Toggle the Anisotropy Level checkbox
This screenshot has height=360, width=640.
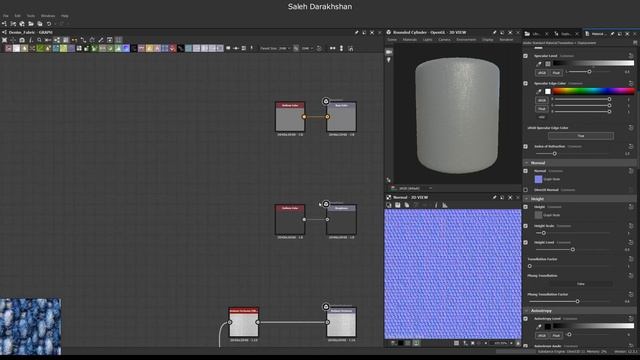coord(526,319)
